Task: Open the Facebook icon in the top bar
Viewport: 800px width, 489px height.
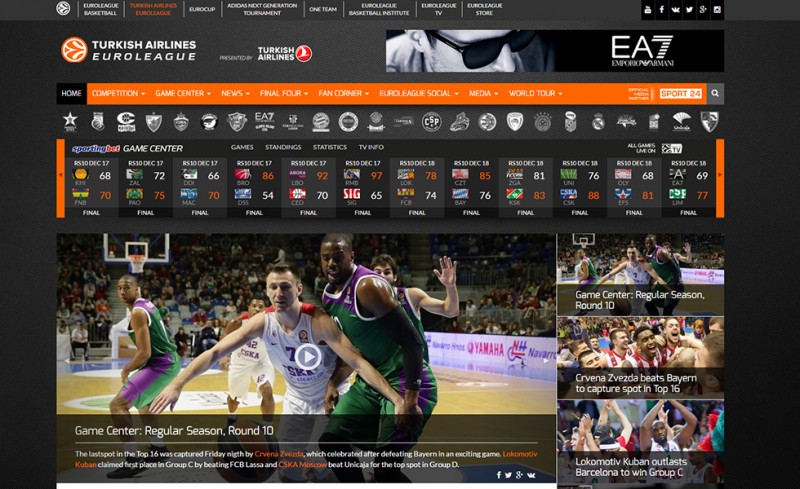Action: 662,10
